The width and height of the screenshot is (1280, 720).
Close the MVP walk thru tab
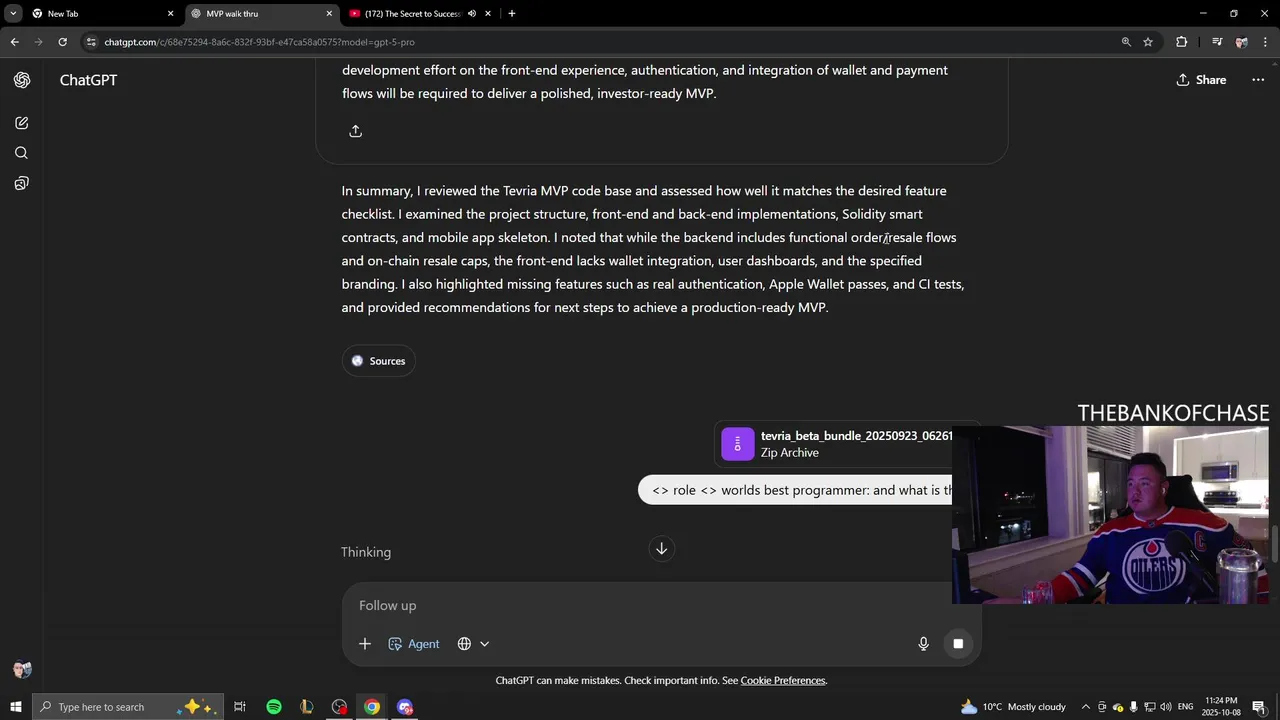pos(329,14)
